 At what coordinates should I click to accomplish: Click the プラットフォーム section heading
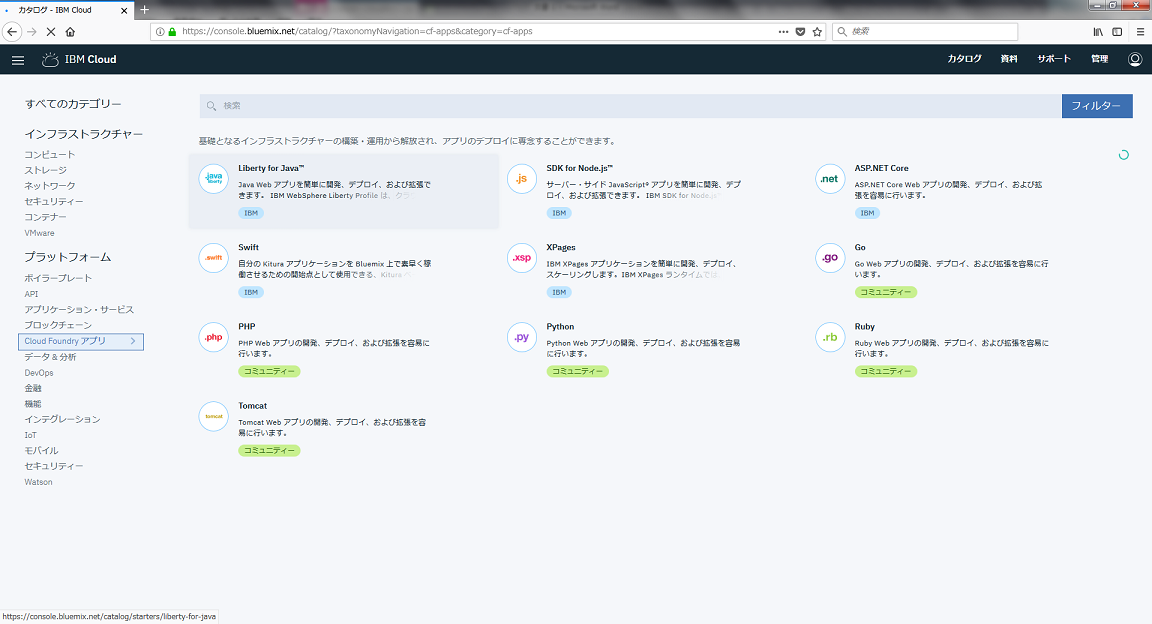[68, 257]
